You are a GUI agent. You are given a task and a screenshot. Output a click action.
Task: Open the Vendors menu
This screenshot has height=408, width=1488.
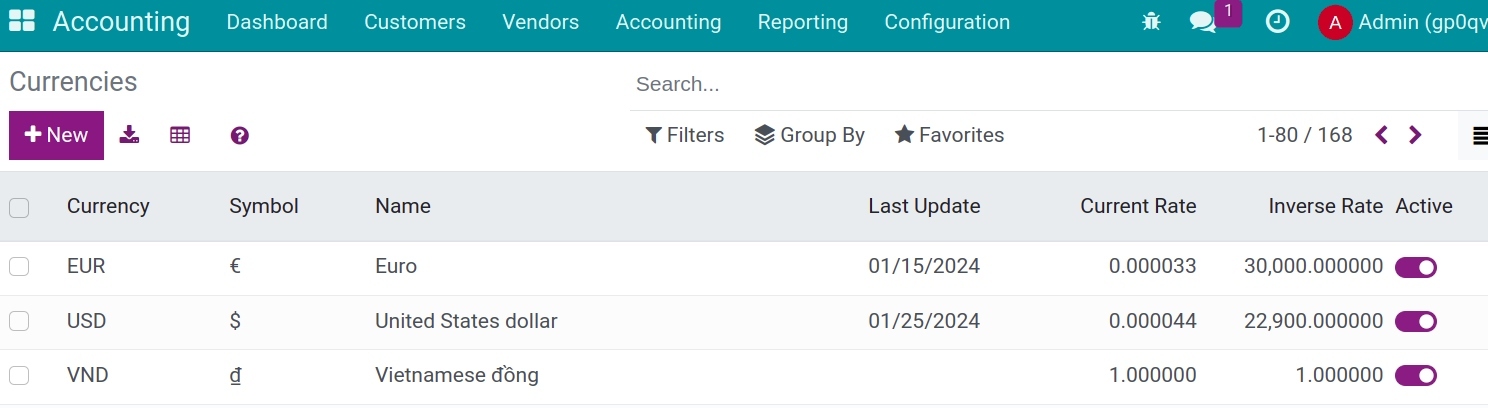[x=541, y=22]
